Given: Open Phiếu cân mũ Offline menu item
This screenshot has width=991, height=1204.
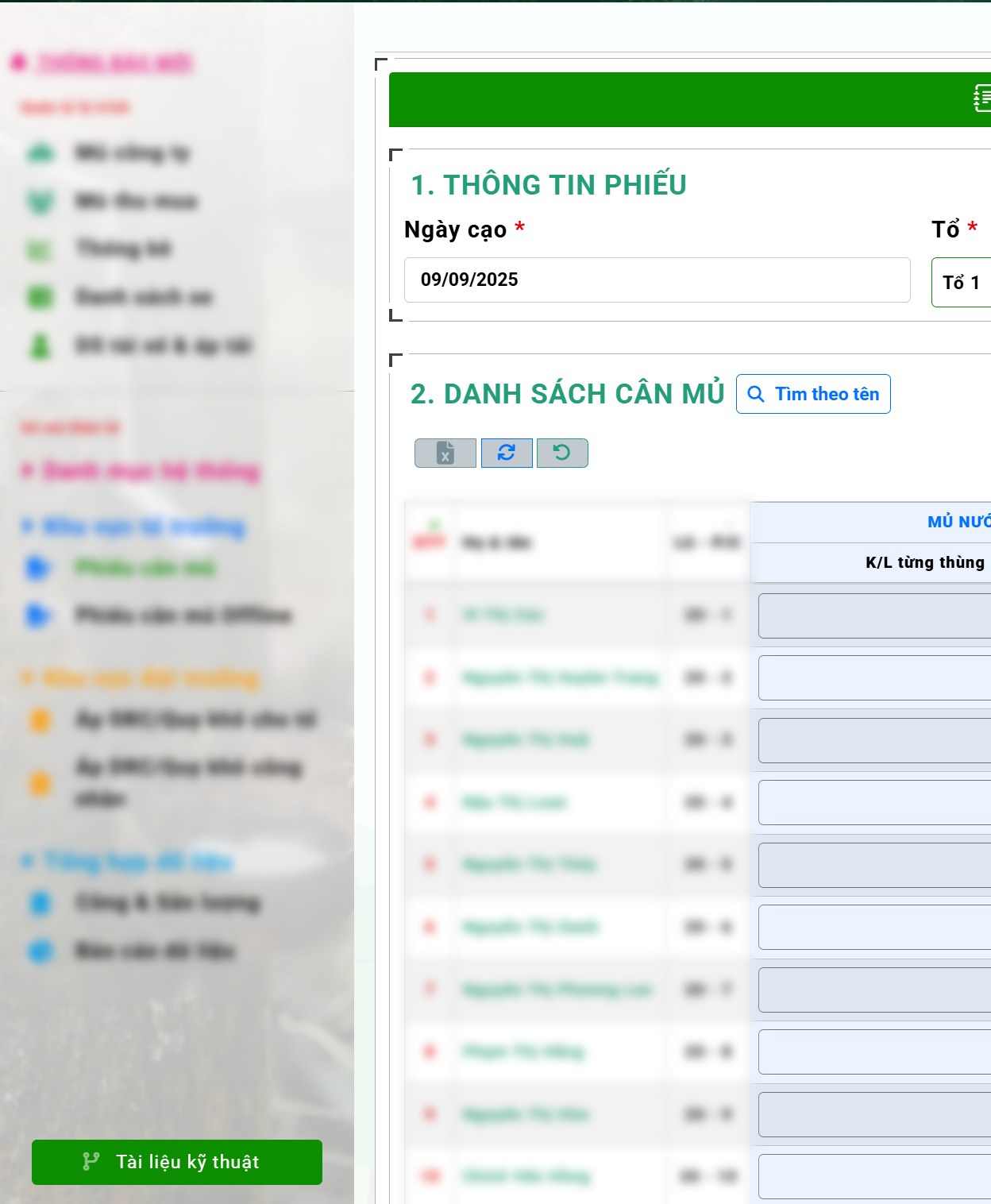Looking at the screenshot, I should pos(183,616).
